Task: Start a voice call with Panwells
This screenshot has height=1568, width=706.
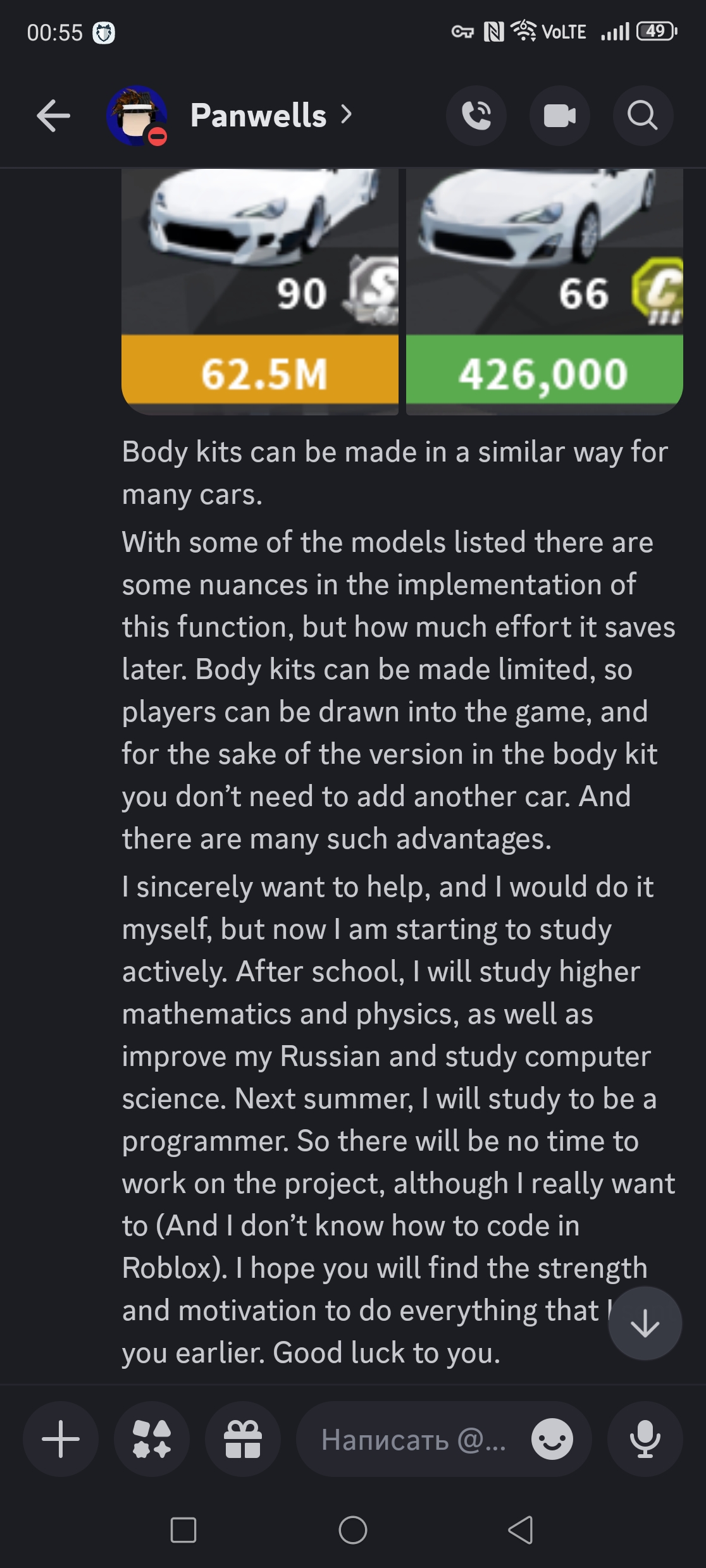Action: 476,116
